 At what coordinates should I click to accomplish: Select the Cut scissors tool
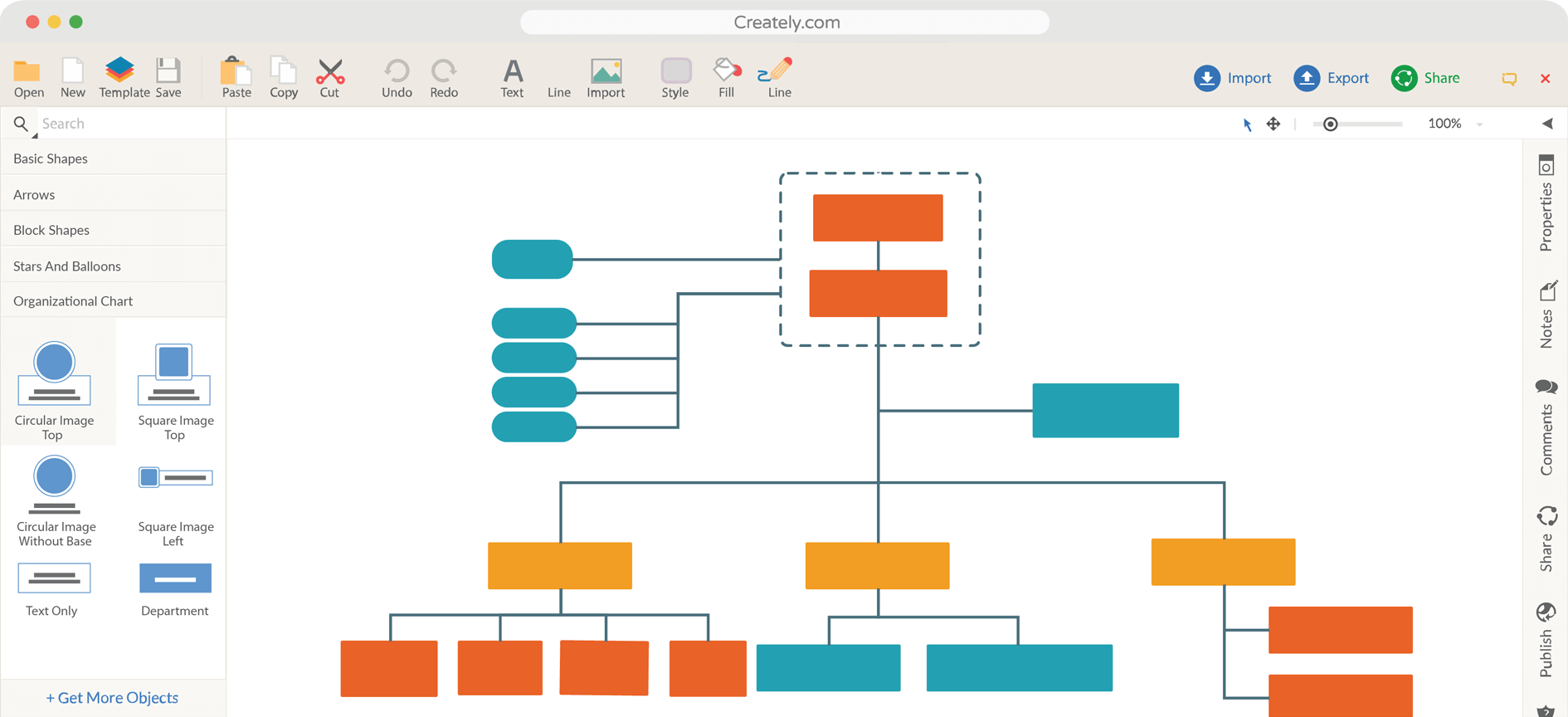pyautogui.click(x=330, y=71)
